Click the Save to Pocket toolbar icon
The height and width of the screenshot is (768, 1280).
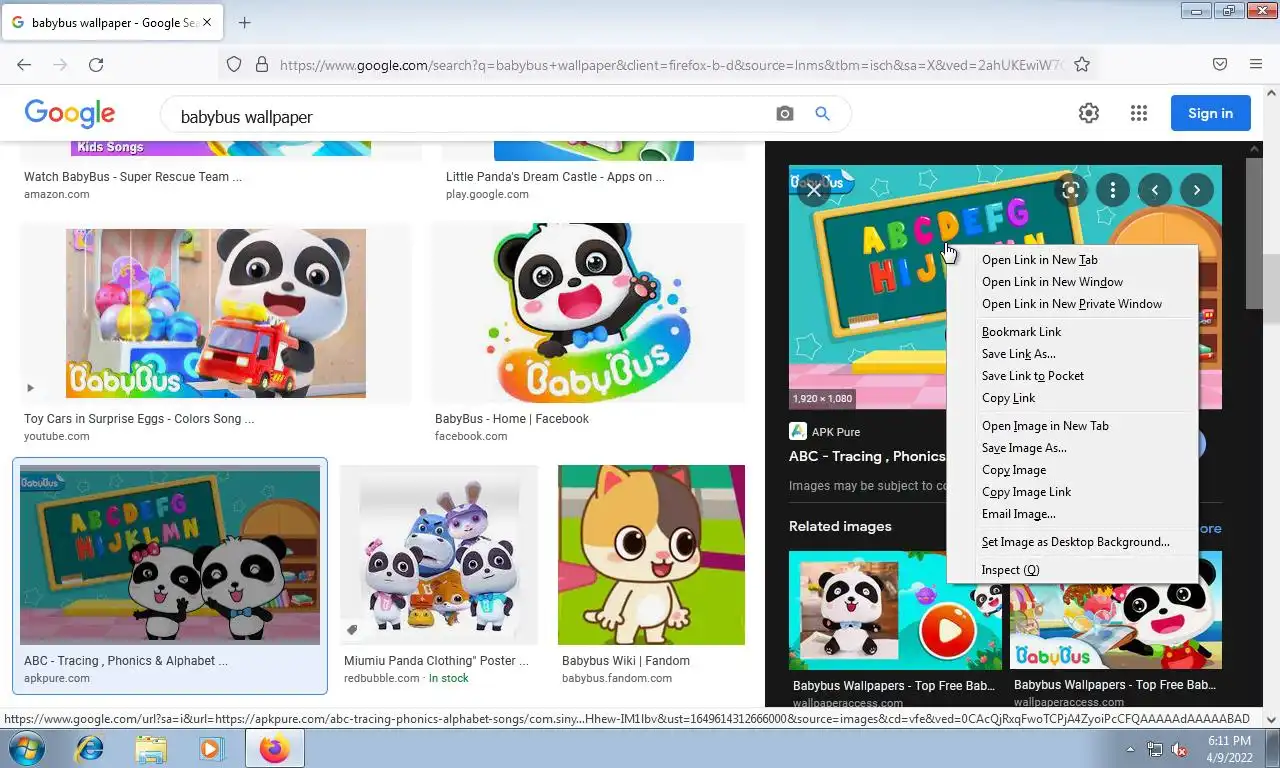coord(1220,64)
